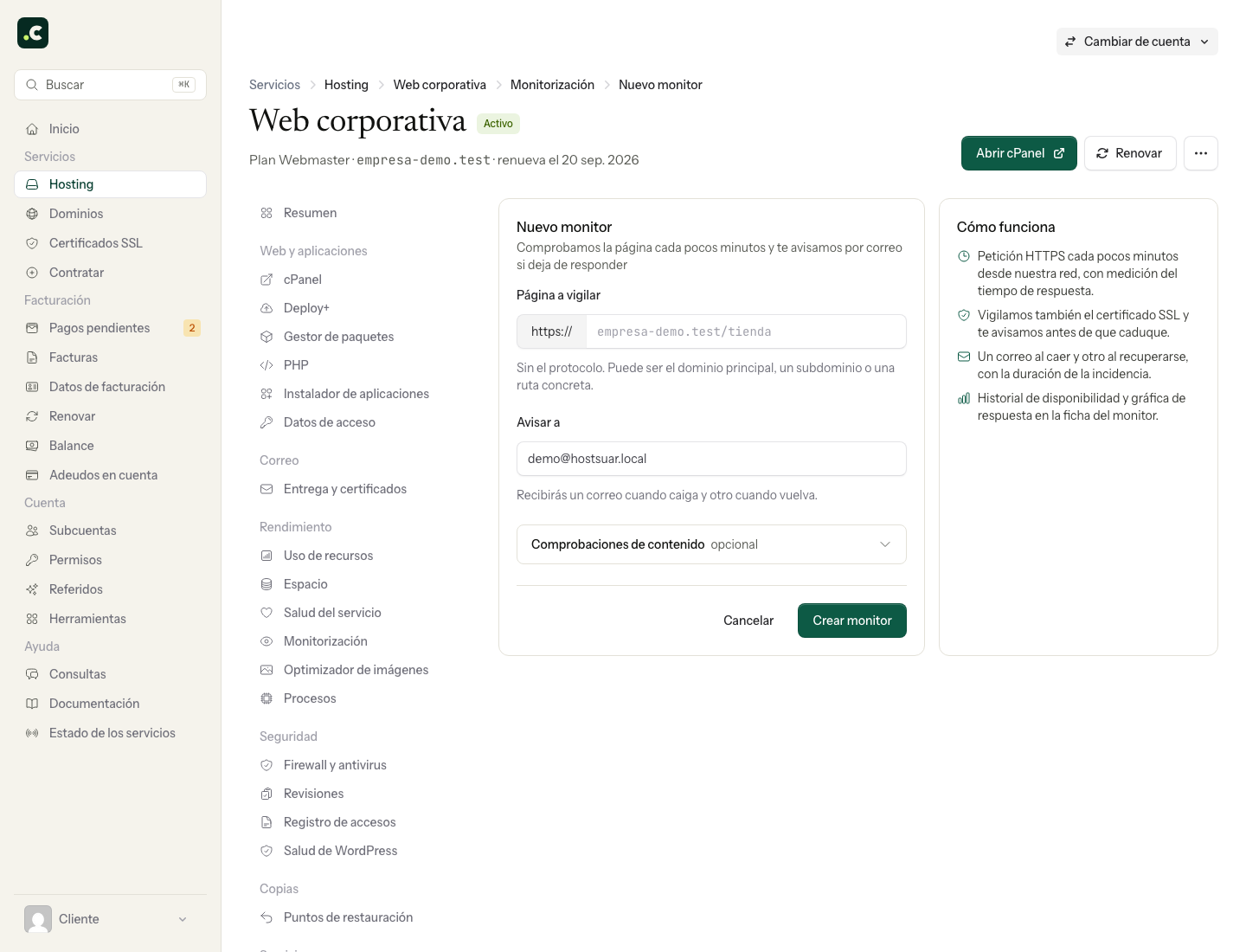
Task: Click the Abrir cPanel button
Action: tap(1019, 153)
